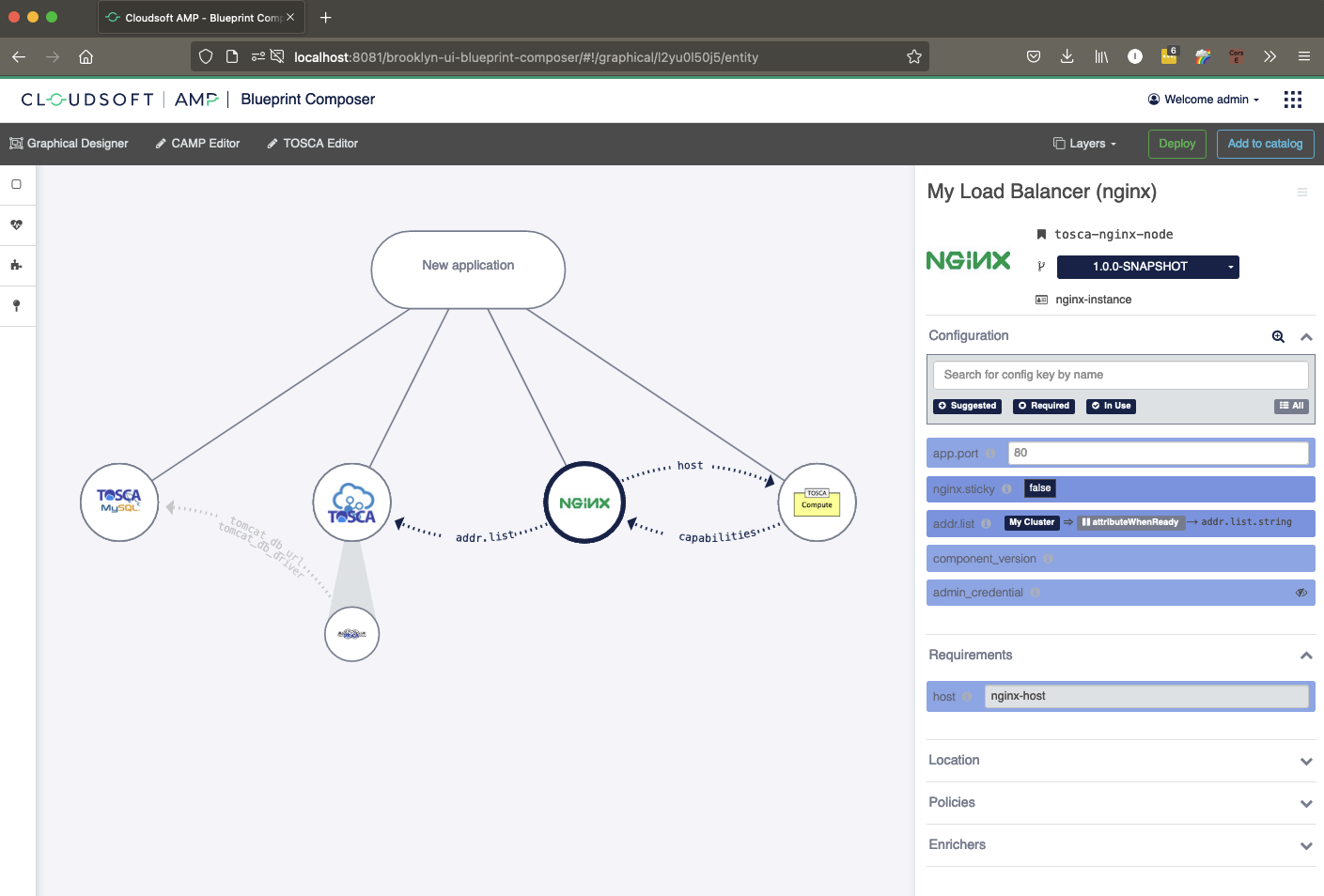Image resolution: width=1324 pixels, height=896 pixels.
Task: Expand the Location section
Action: click(1306, 762)
